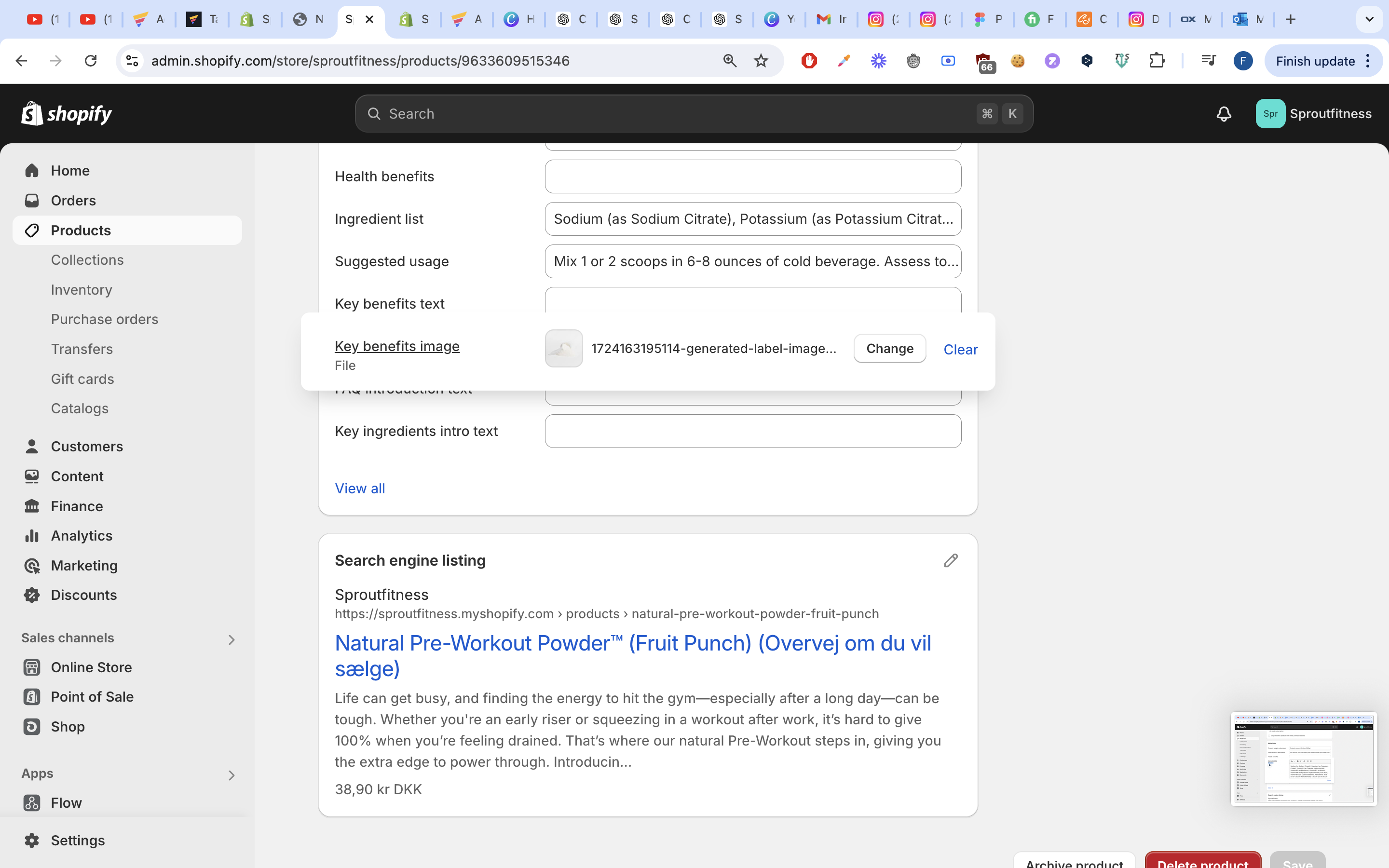Open Settings from the gear icon
This screenshot has height=868, width=1389.
click(32, 840)
